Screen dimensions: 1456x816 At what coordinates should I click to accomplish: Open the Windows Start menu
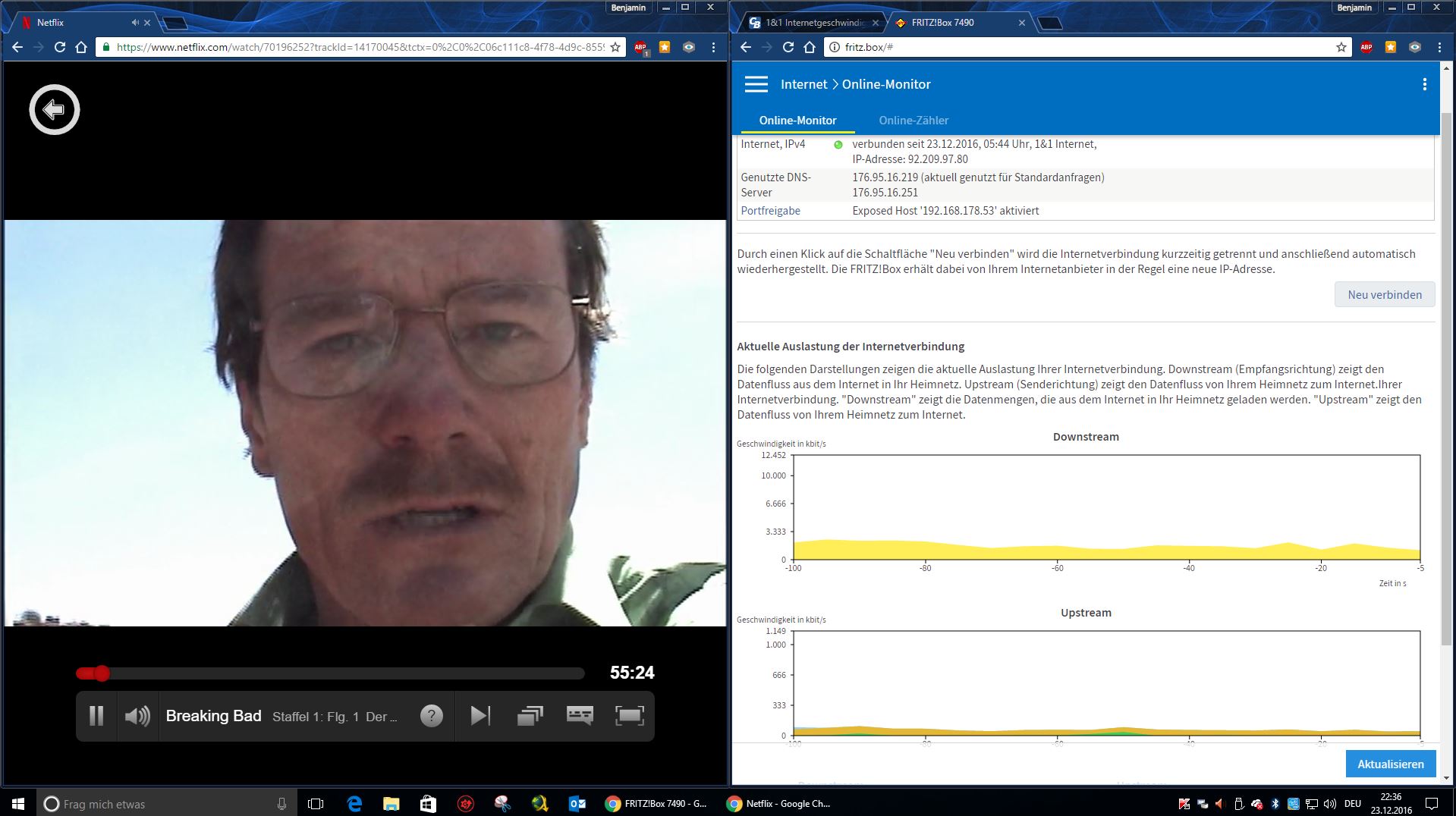pos(18,804)
